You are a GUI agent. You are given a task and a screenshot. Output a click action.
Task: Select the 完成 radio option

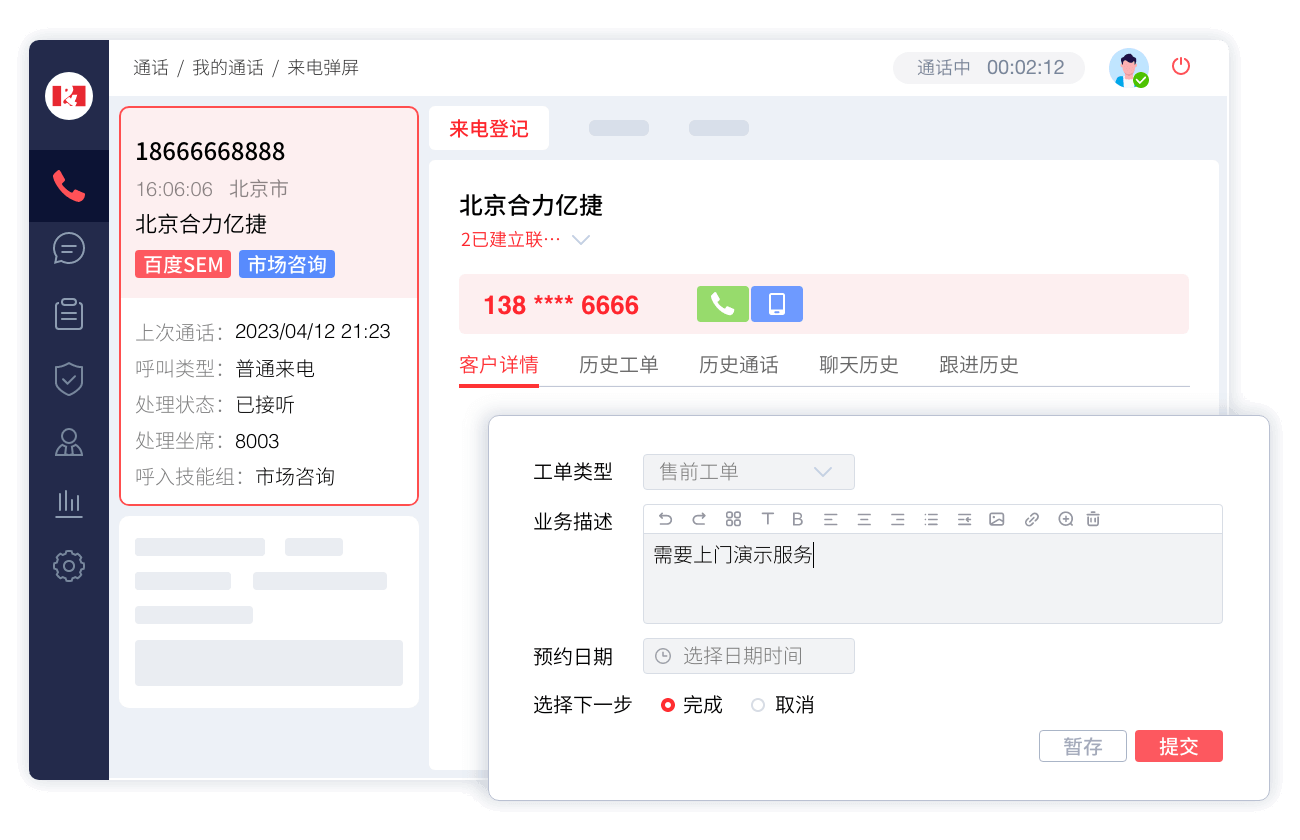[668, 705]
